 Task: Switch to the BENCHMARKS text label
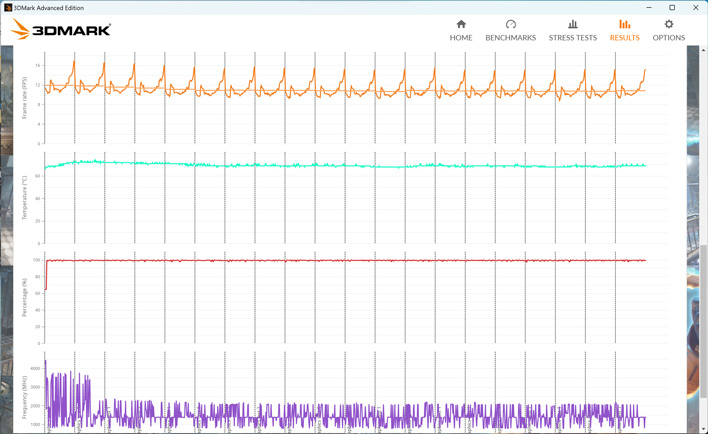tap(510, 38)
